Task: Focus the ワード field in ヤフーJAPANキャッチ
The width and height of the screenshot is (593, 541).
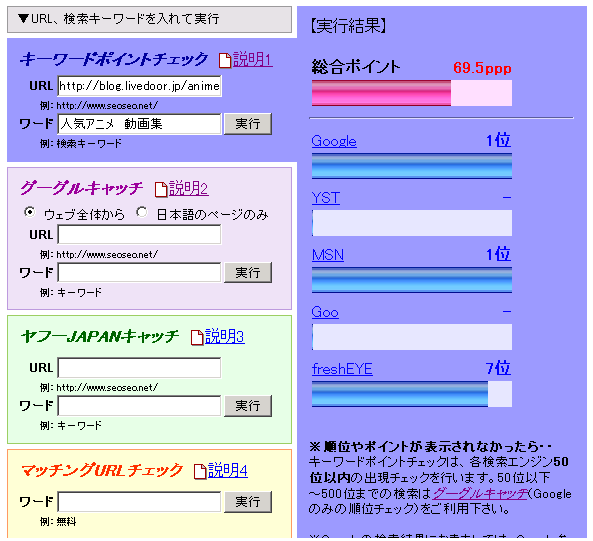Action: click(139, 406)
